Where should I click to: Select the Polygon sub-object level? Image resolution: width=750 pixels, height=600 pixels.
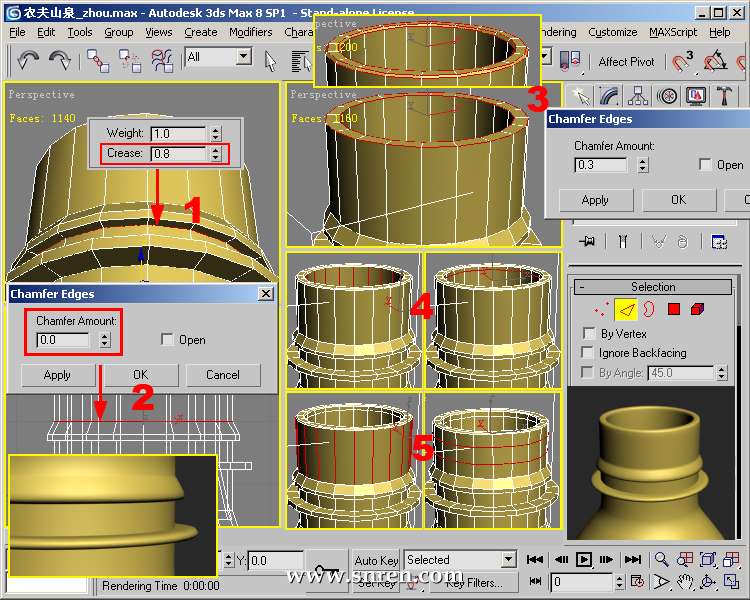point(674,309)
